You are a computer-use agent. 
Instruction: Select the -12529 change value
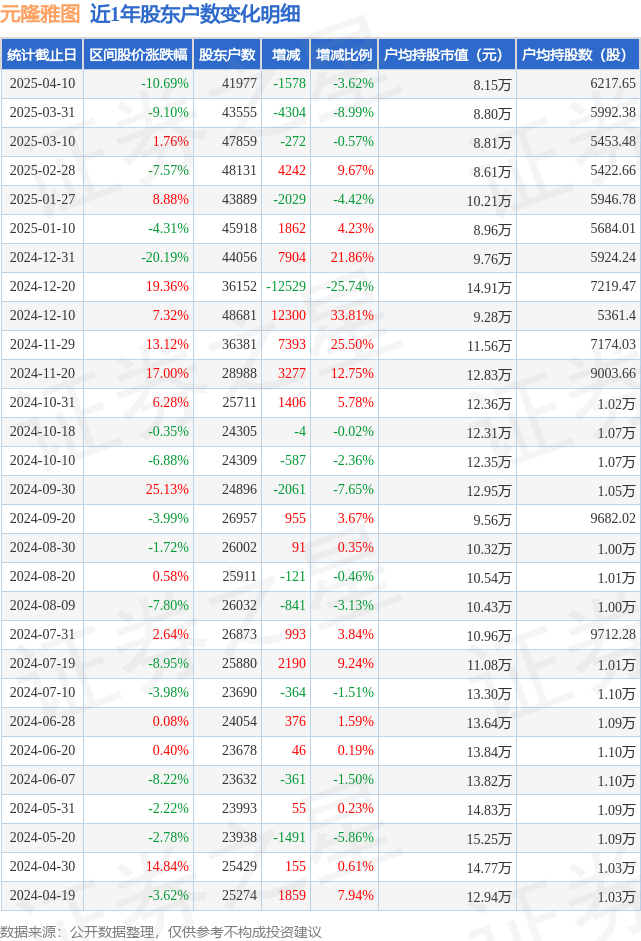[286, 286]
